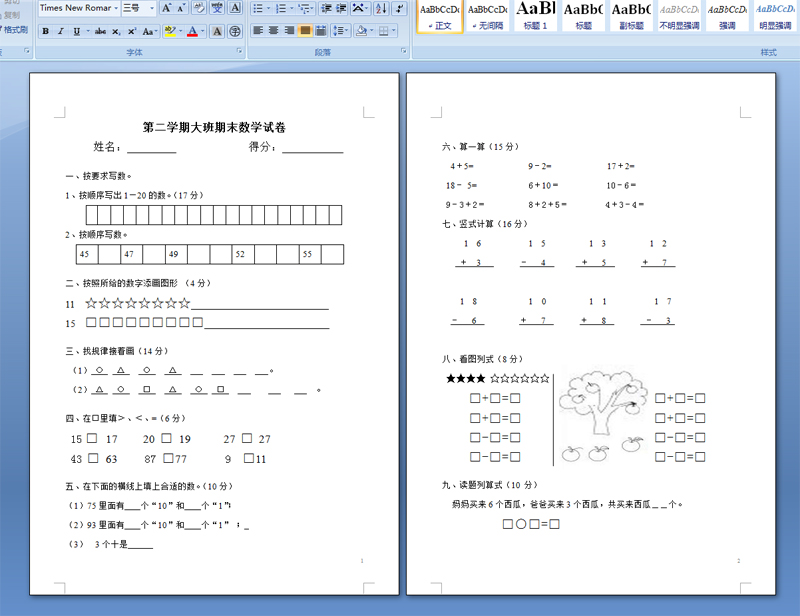800x616 pixels.
Task: Toggle Character Shading button
Action: pyautogui.click(x=217, y=31)
